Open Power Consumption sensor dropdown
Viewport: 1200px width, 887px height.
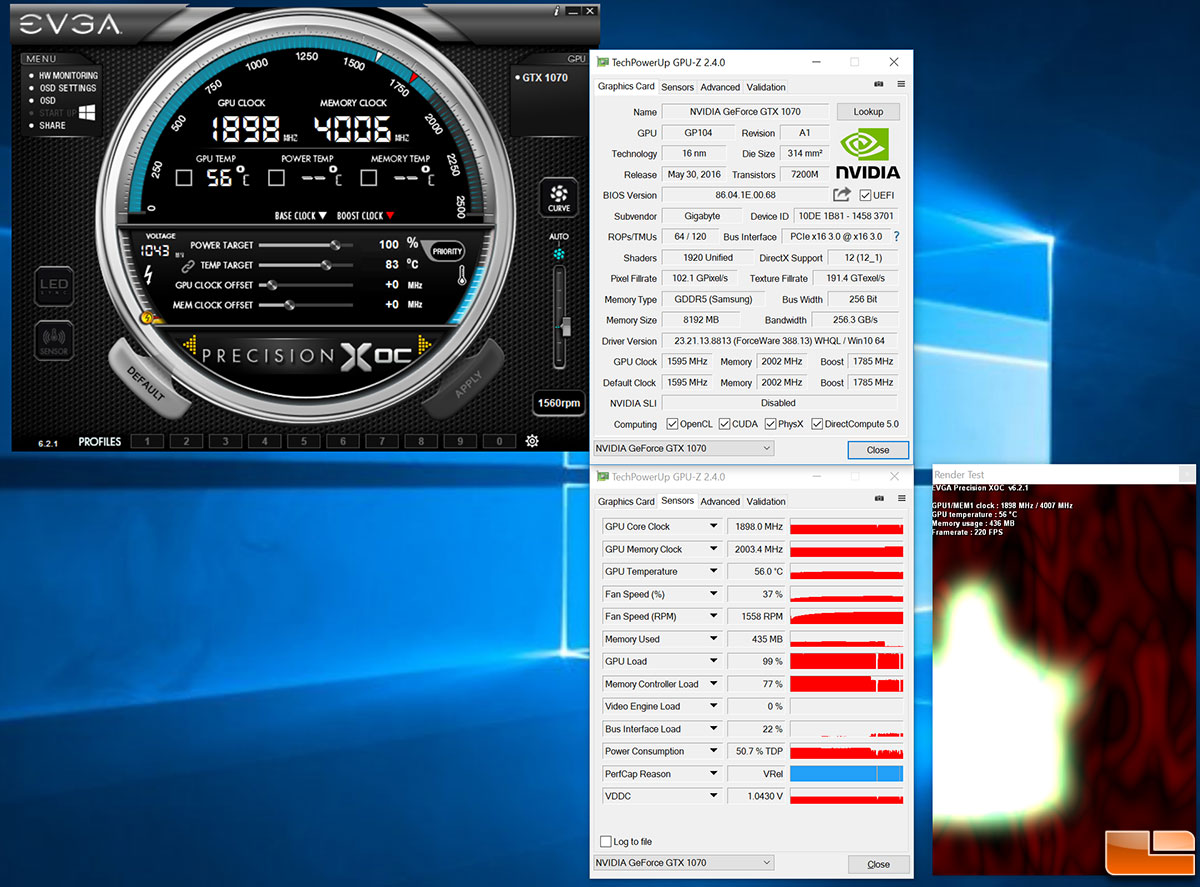point(714,752)
